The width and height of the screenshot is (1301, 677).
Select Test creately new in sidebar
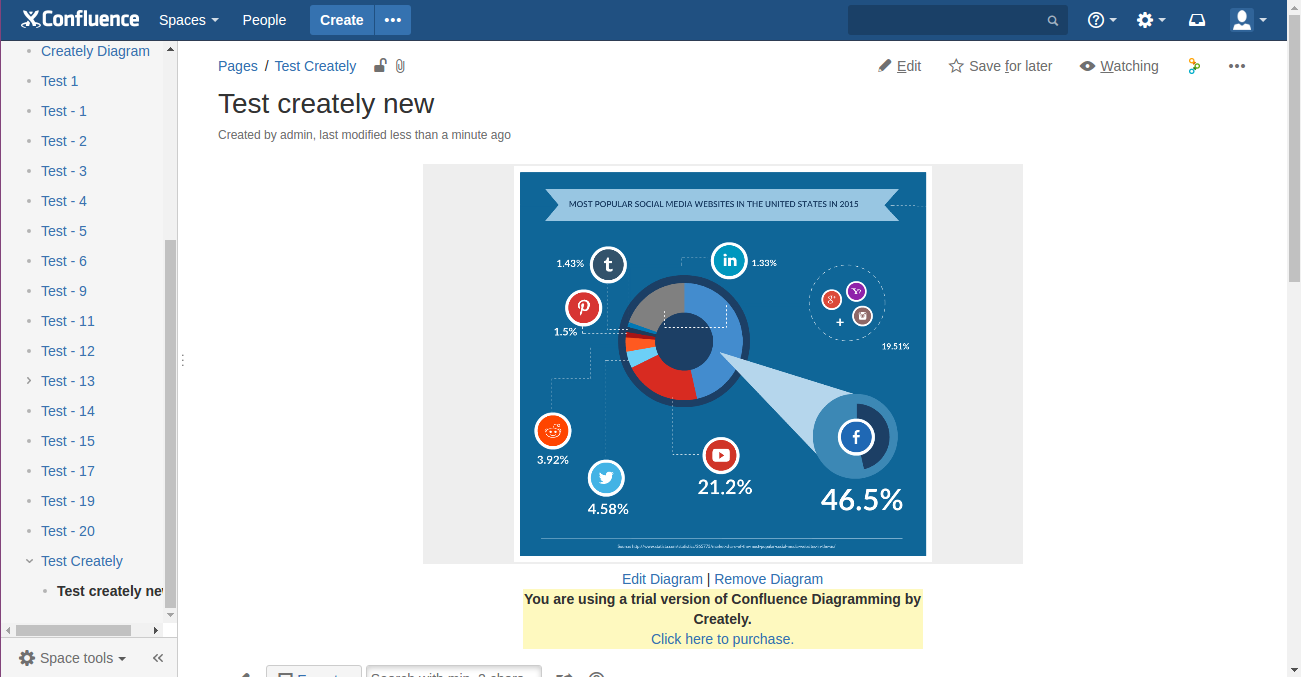110,591
